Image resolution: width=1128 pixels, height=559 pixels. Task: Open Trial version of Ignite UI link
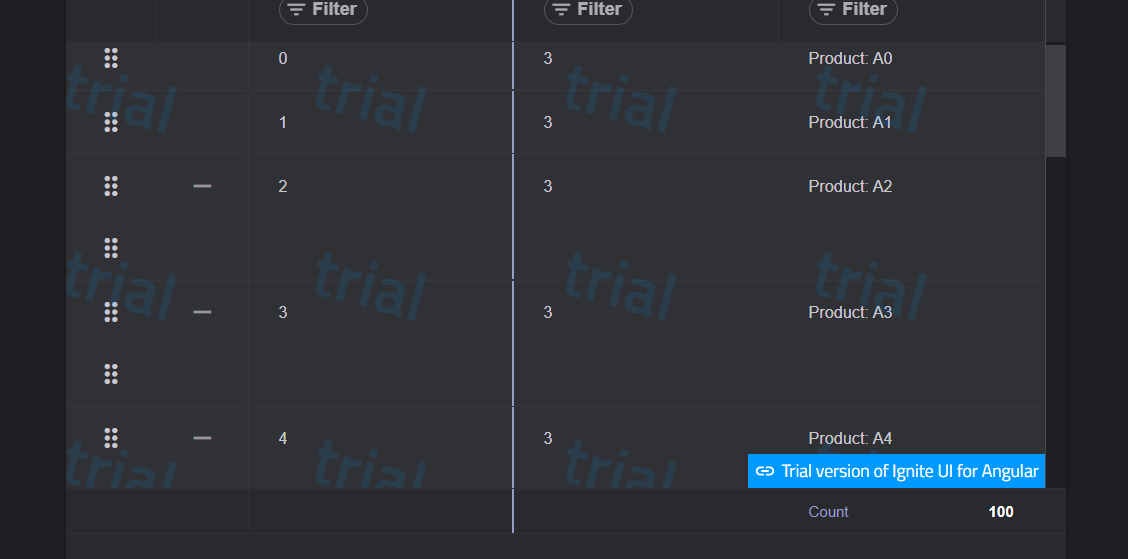point(896,471)
